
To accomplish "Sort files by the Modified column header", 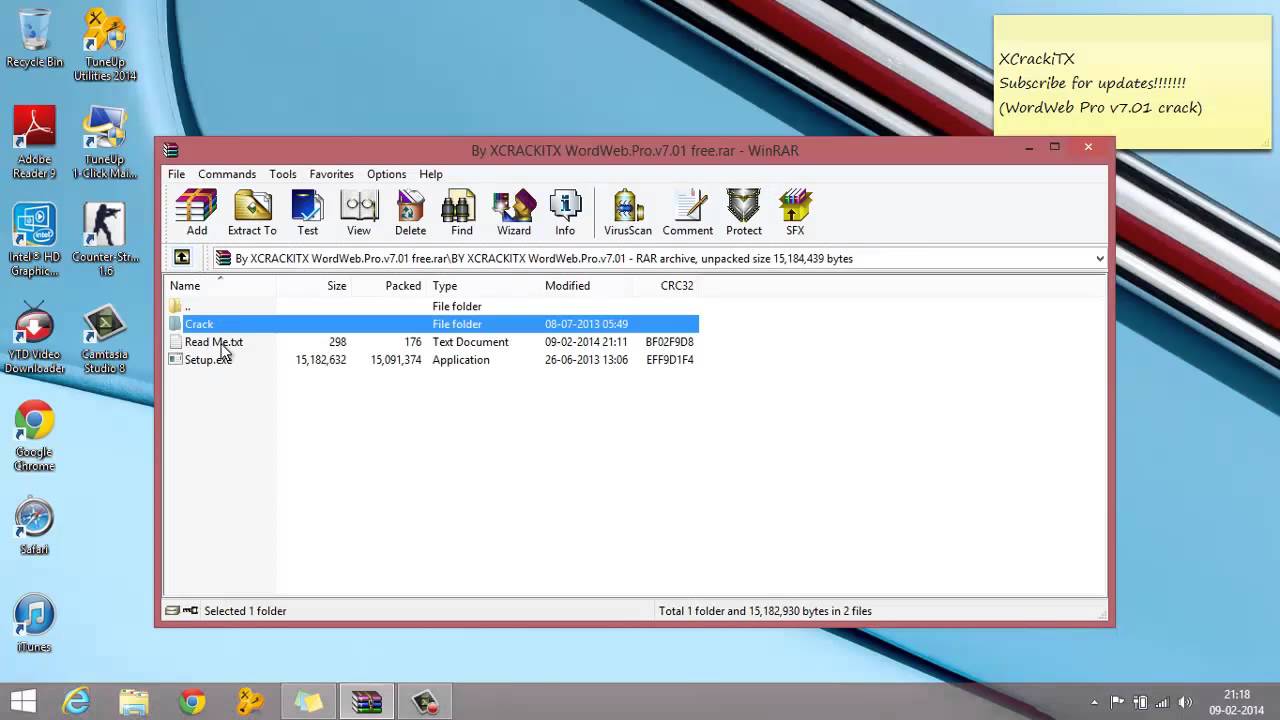I will click(x=586, y=286).
